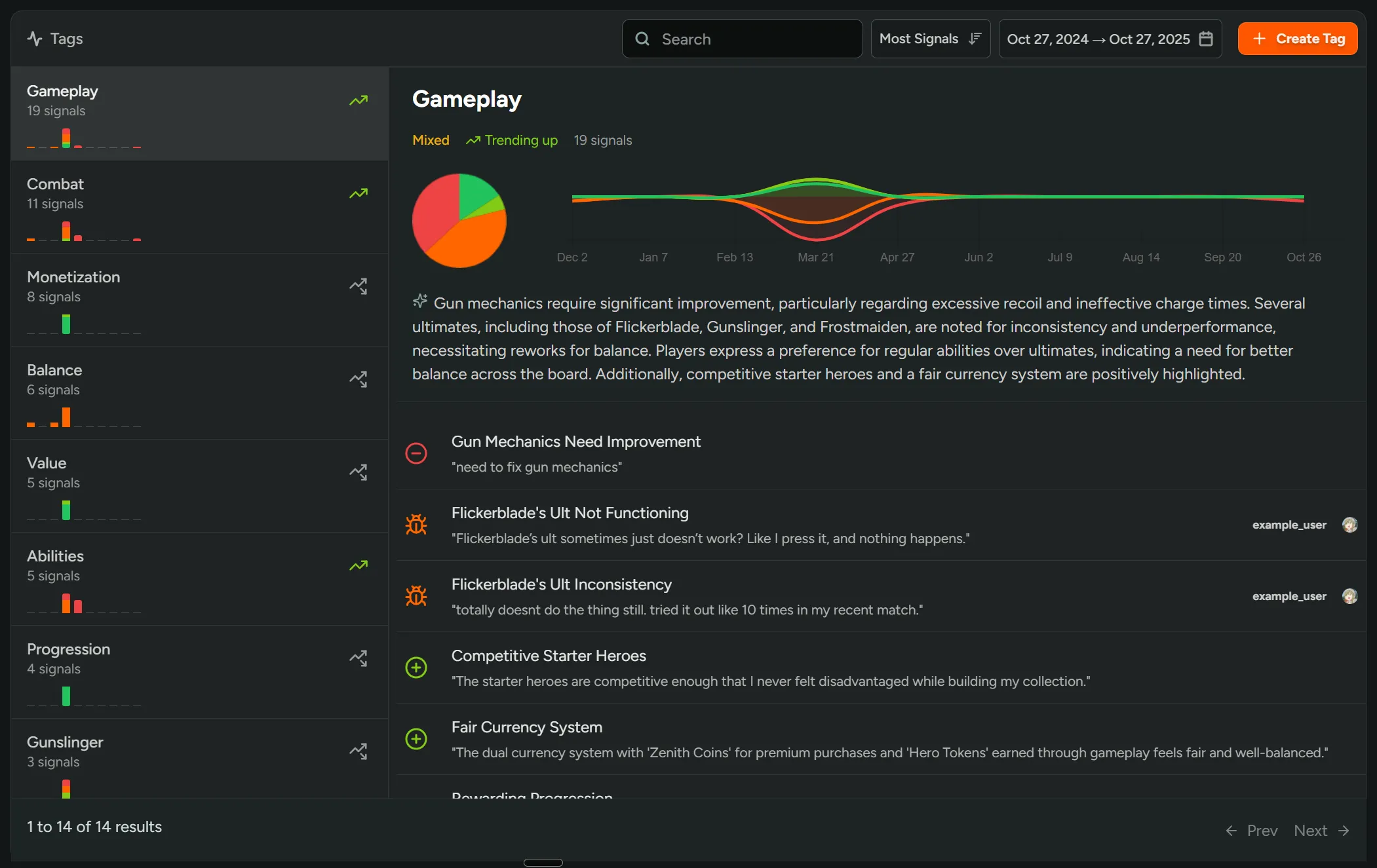The width and height of the screenshot is (1377, 868).
Task: Click the shuffle trend icon on Monetization tag
Action: 359,286
